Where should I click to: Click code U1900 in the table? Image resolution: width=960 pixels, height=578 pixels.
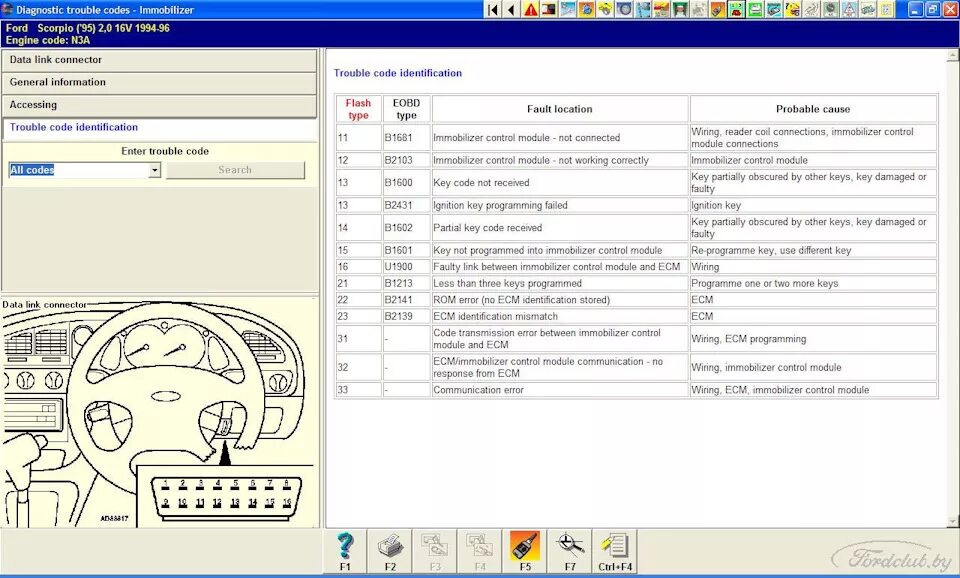point(399,267)
